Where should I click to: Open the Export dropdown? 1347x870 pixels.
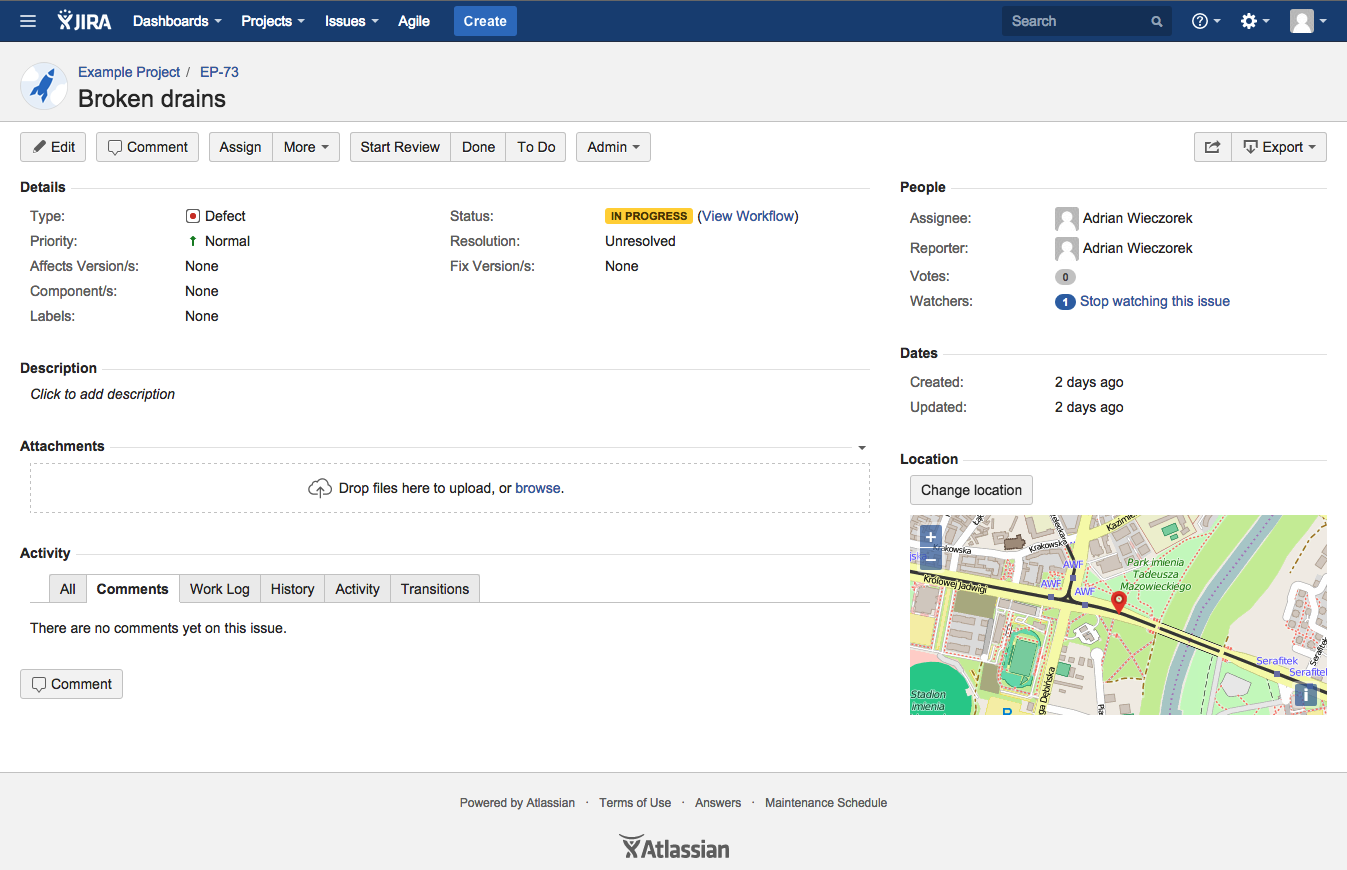coord(1279,147)
